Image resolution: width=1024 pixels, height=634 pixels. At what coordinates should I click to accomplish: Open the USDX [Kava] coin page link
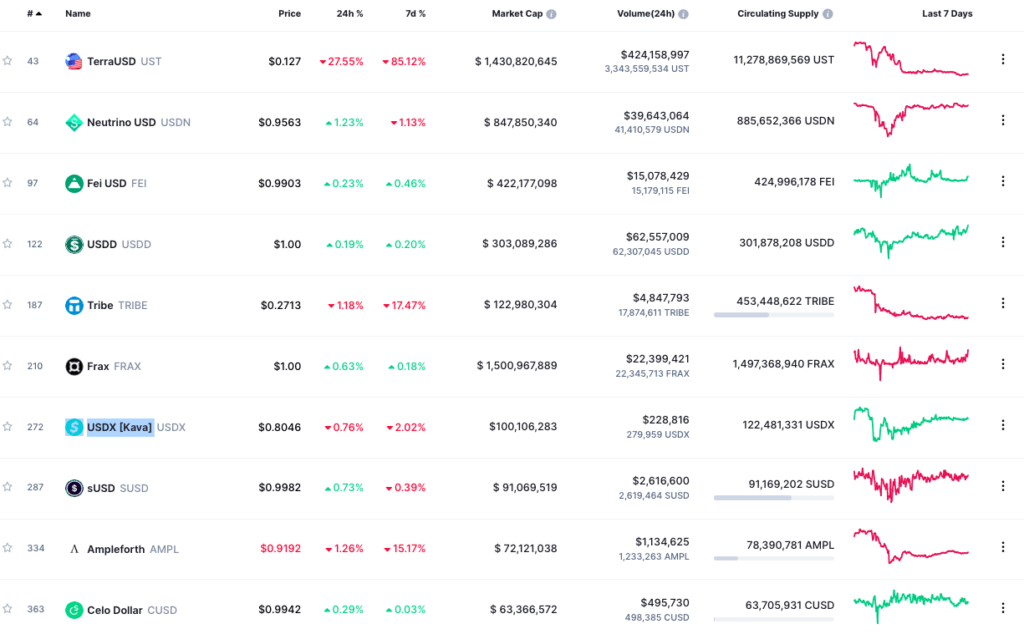click(x=120, y=427)
